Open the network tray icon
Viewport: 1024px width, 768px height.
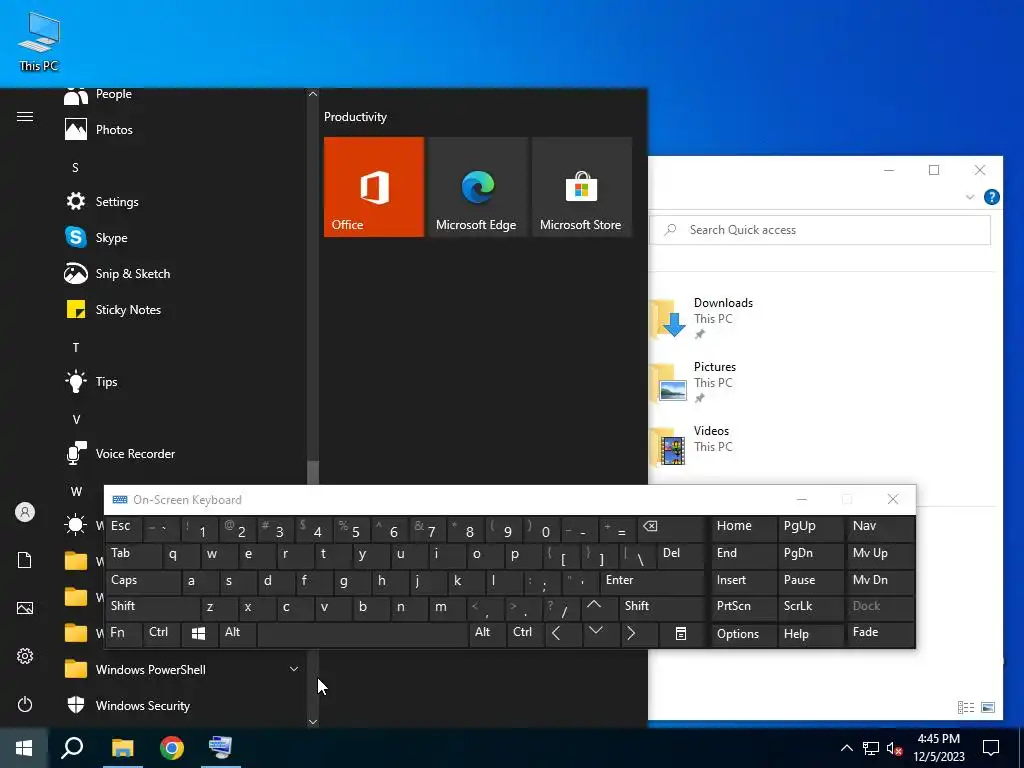(871, 748)
